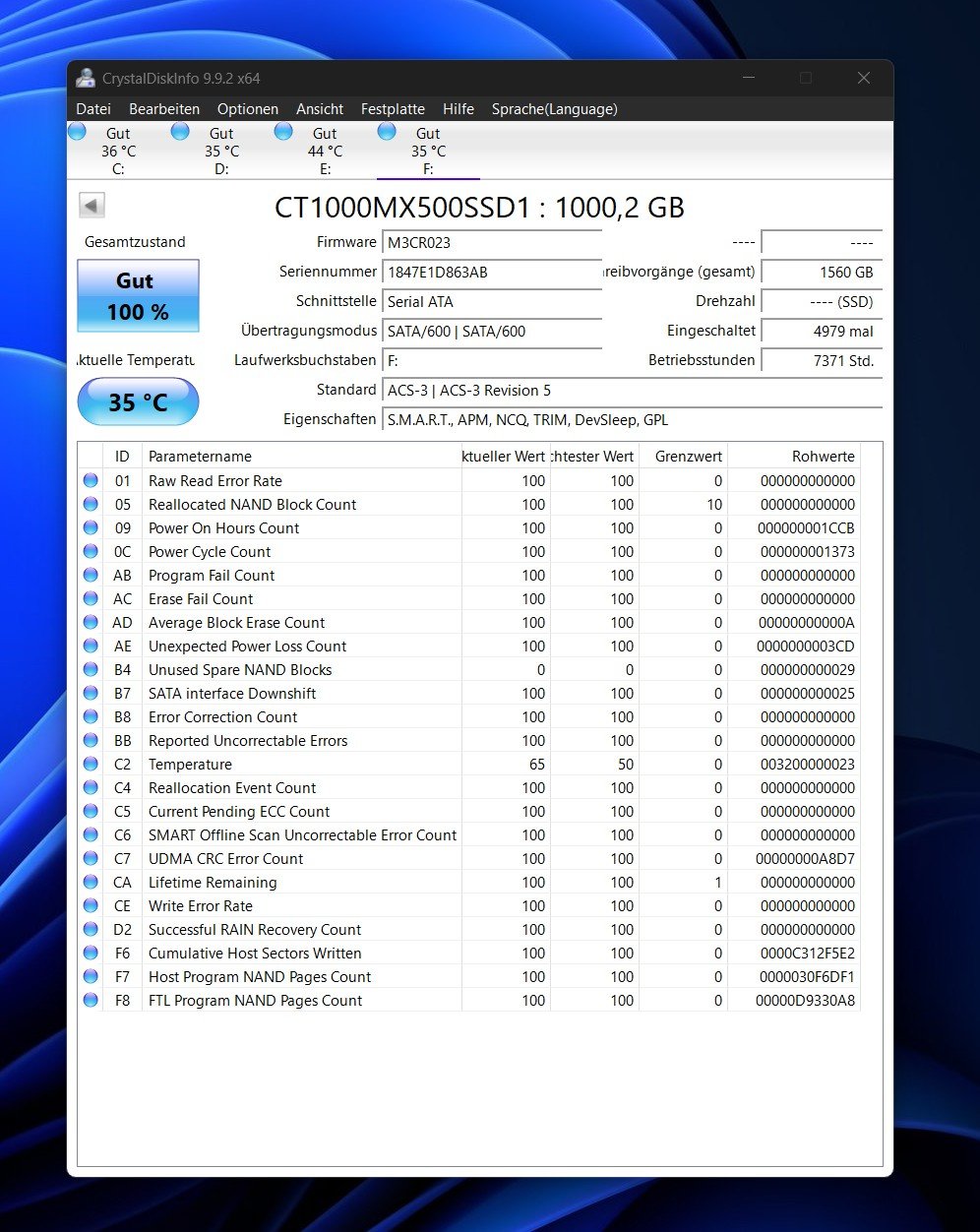The image size is (980, 1232).
Task: Click status dot for Unused Spare NAND Blocks
Action: (x=92, y=669)
